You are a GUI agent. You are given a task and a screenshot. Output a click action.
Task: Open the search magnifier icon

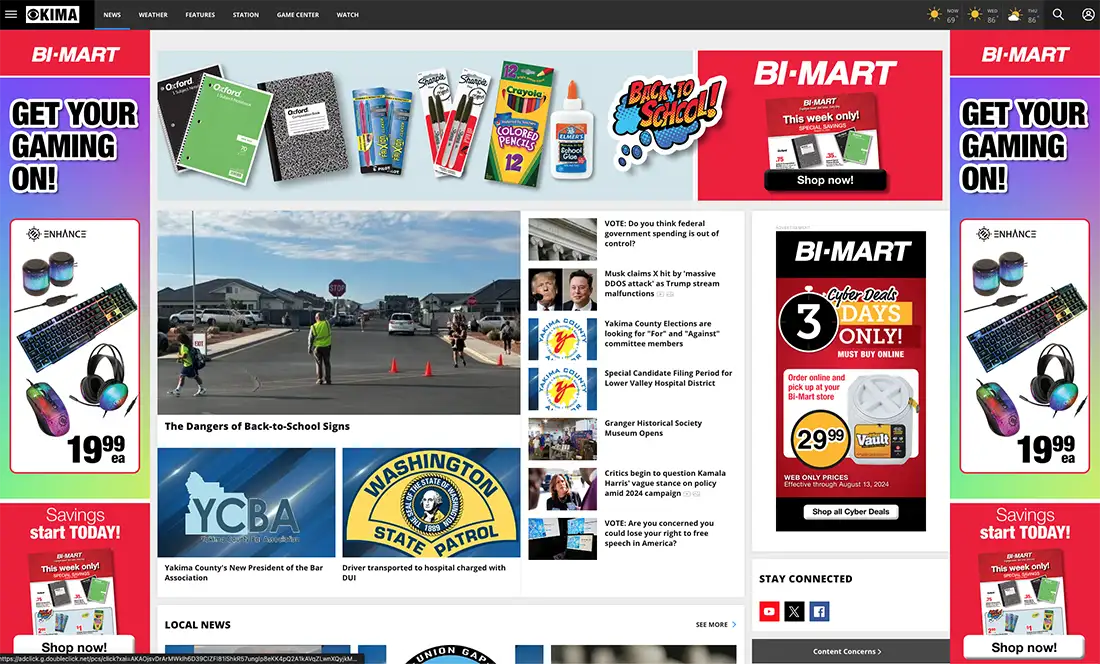point(1058,14)
